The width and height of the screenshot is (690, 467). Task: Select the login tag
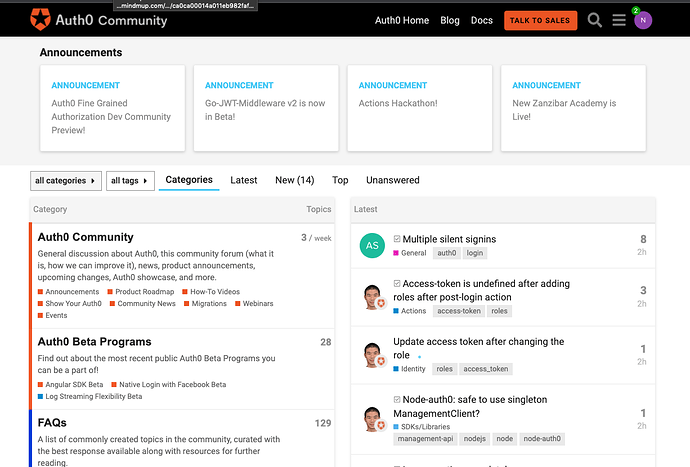tap(475, 253)
